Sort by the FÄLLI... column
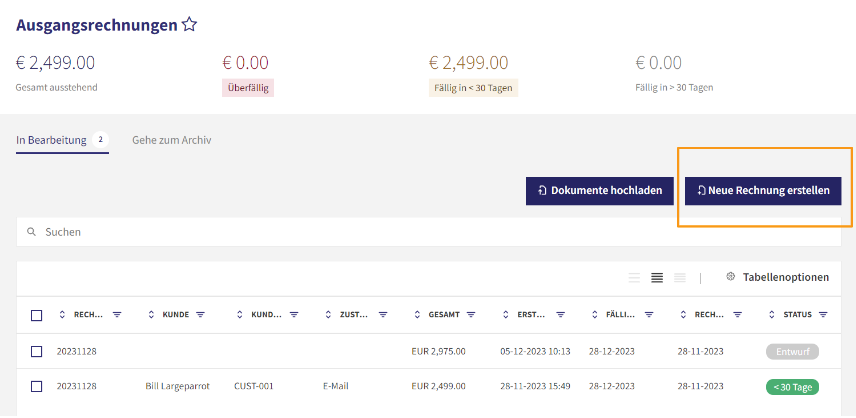This screenshot has height=418, width=856. (595, 315)
